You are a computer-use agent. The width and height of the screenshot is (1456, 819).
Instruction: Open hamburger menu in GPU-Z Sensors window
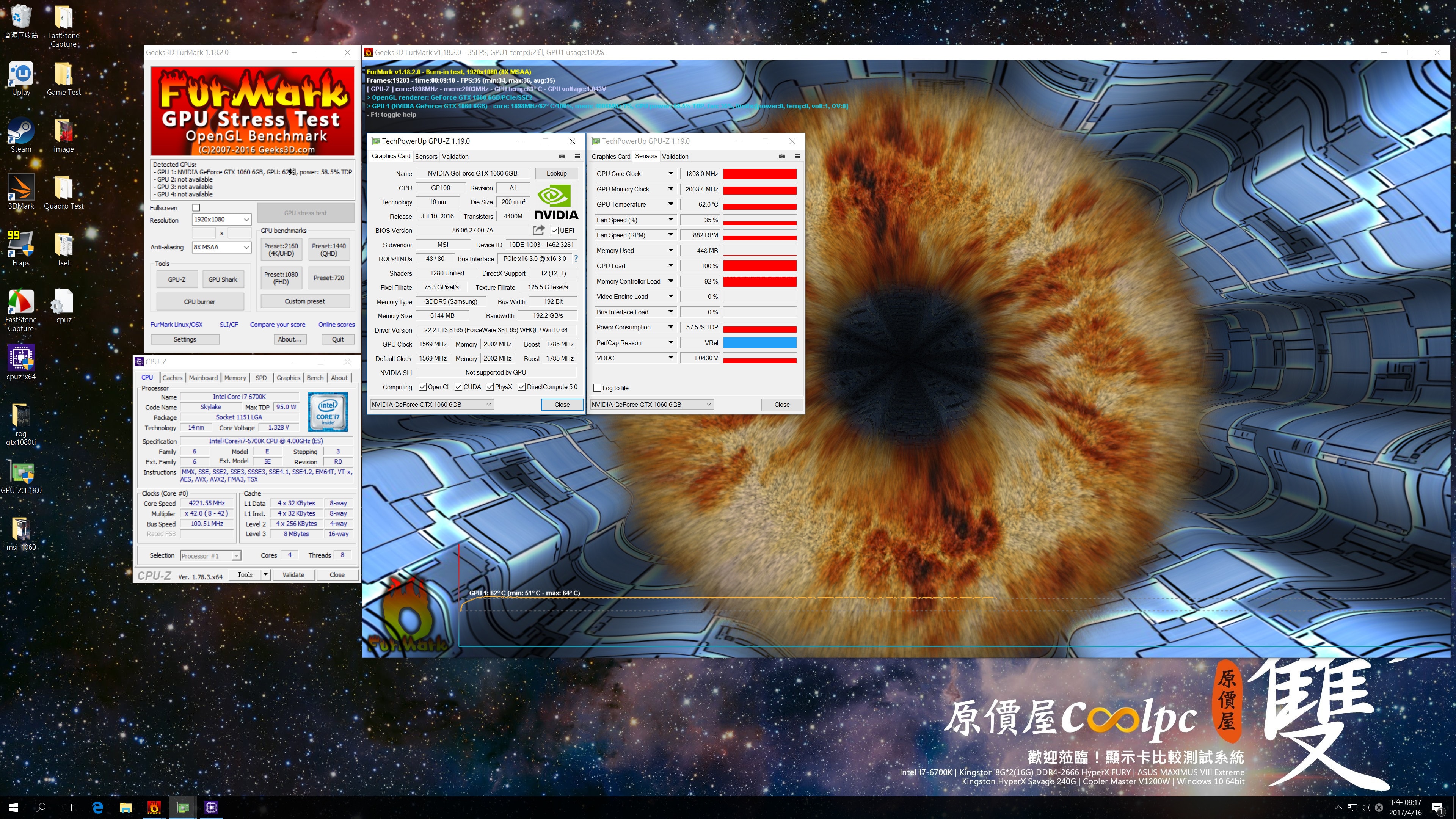pyautogui.click(x=797, y=156)
